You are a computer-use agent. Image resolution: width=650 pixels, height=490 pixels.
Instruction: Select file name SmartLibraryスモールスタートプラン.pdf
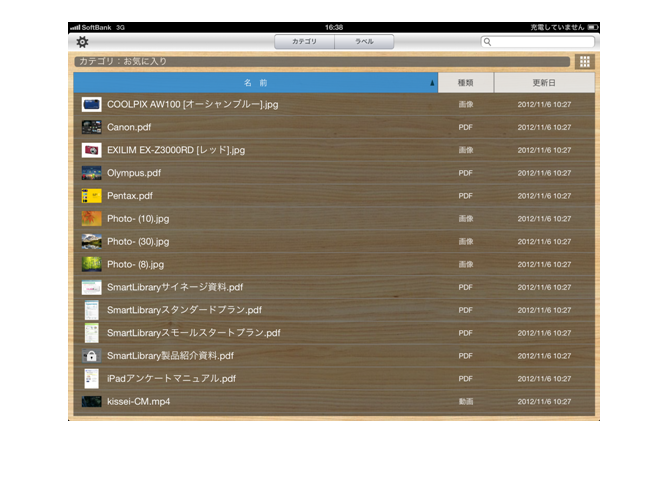point(194,333)
